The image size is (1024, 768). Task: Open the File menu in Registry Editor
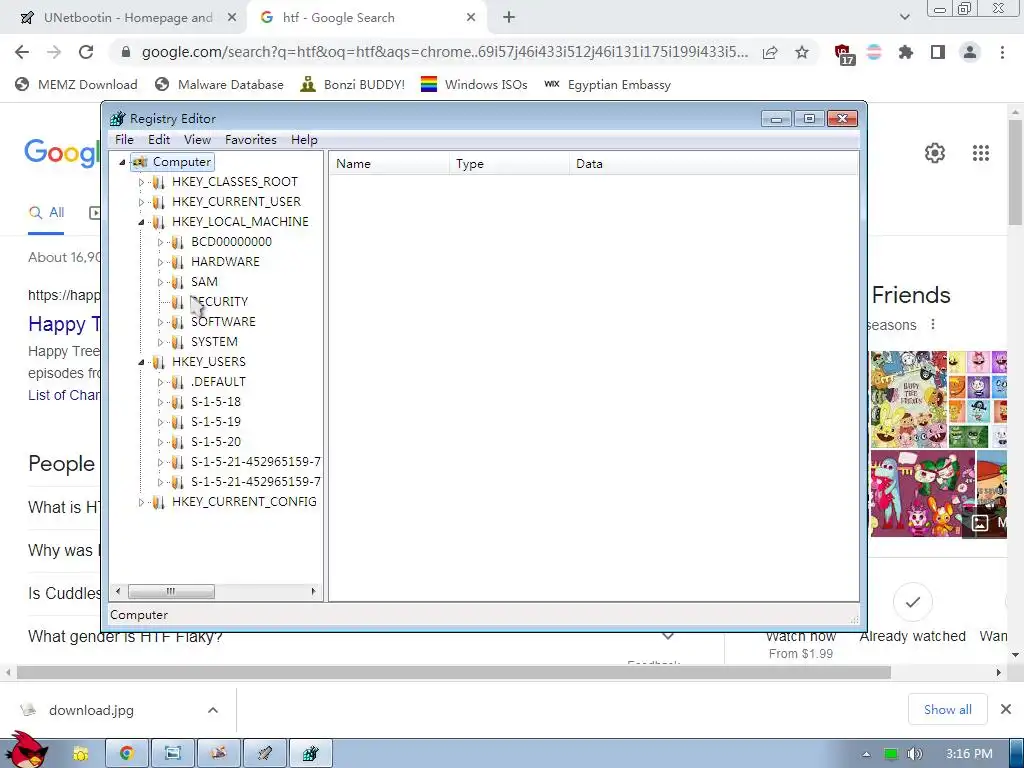tap(124, 140)
